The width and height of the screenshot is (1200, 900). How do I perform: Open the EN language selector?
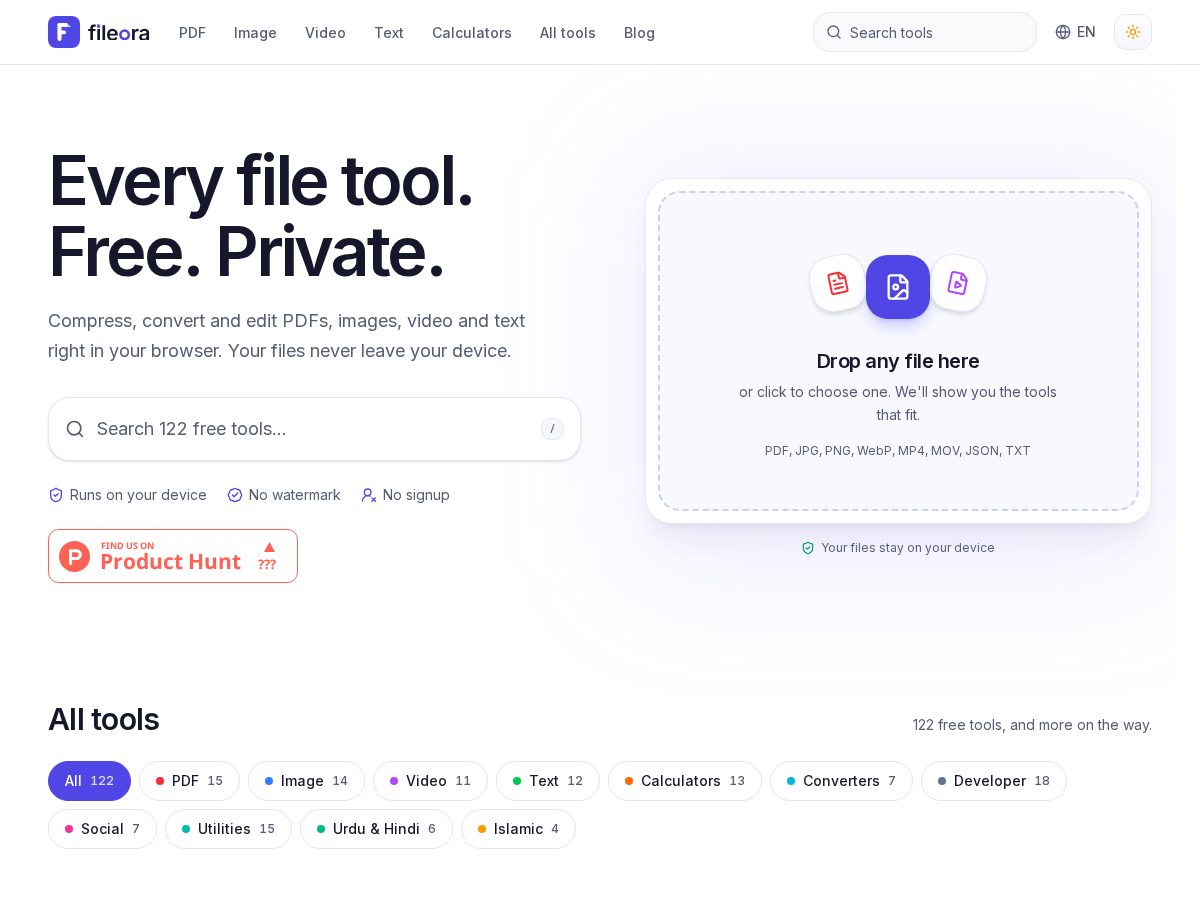pyautogui.click(x=1075, y=32)
